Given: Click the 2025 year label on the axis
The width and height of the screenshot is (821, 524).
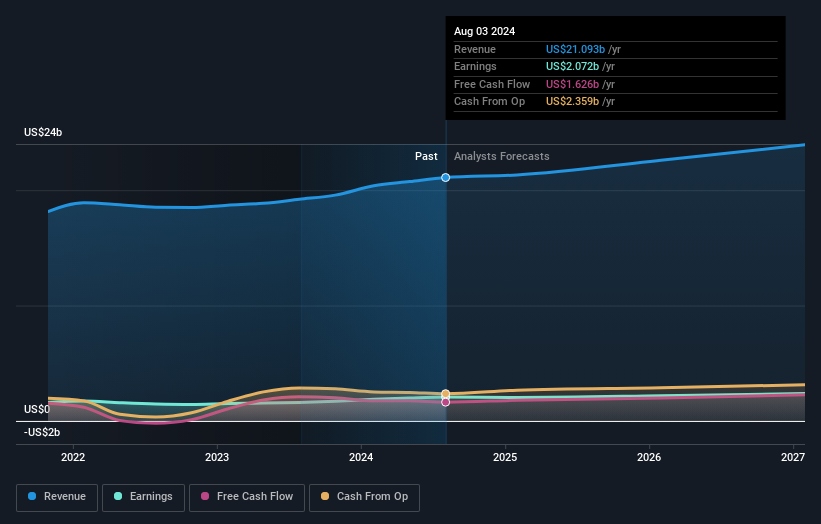Looking at the screenshot, I should 505,458.
